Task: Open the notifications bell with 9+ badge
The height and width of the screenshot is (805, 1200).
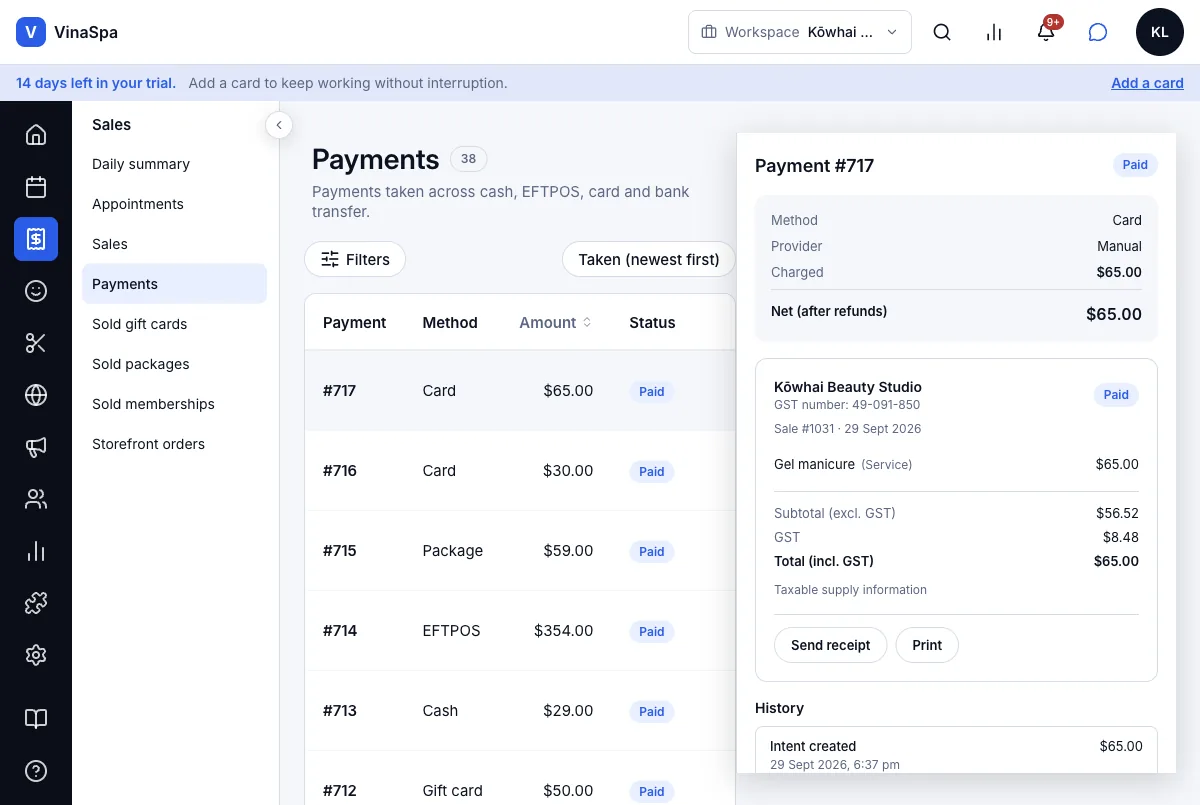Action: pyautogui.click(x=1046, y=32)
